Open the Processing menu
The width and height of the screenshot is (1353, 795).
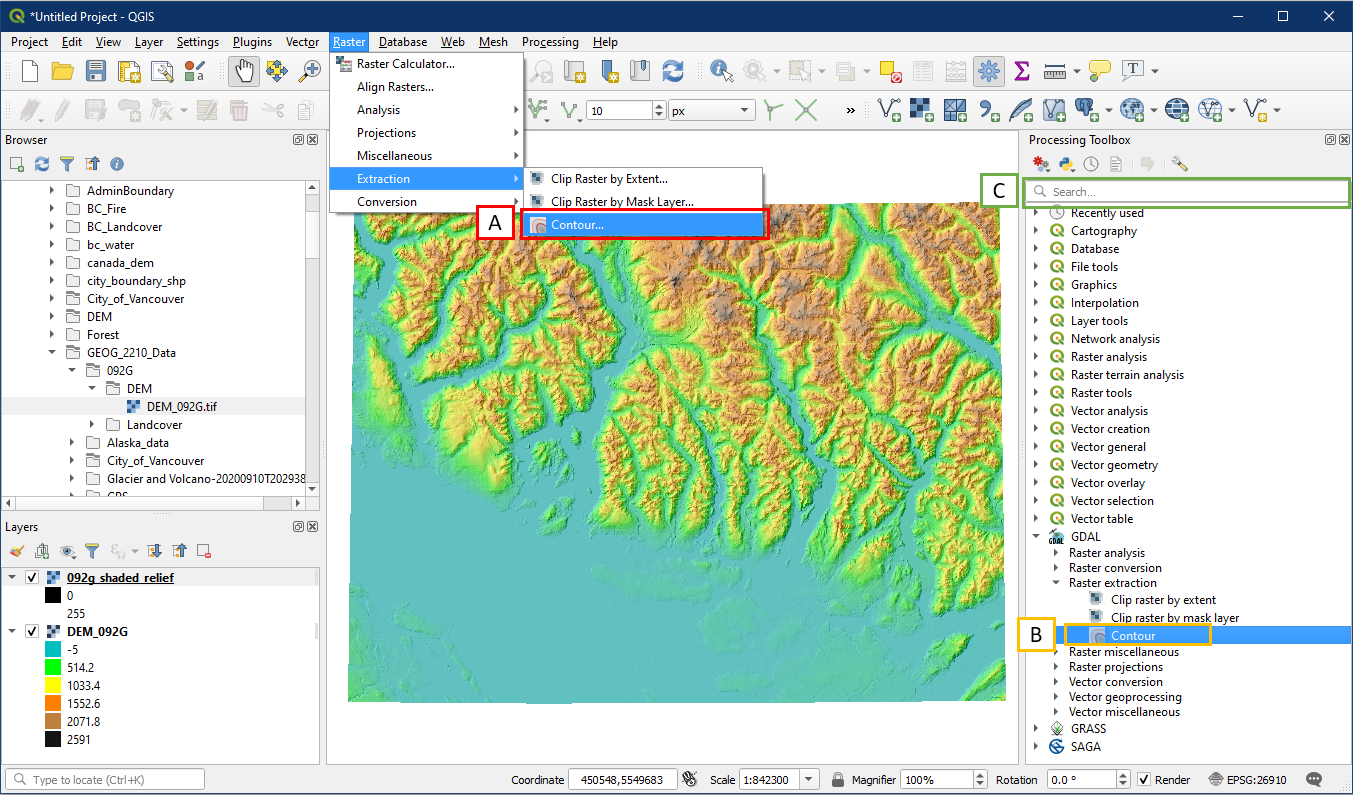coord(550,42)
